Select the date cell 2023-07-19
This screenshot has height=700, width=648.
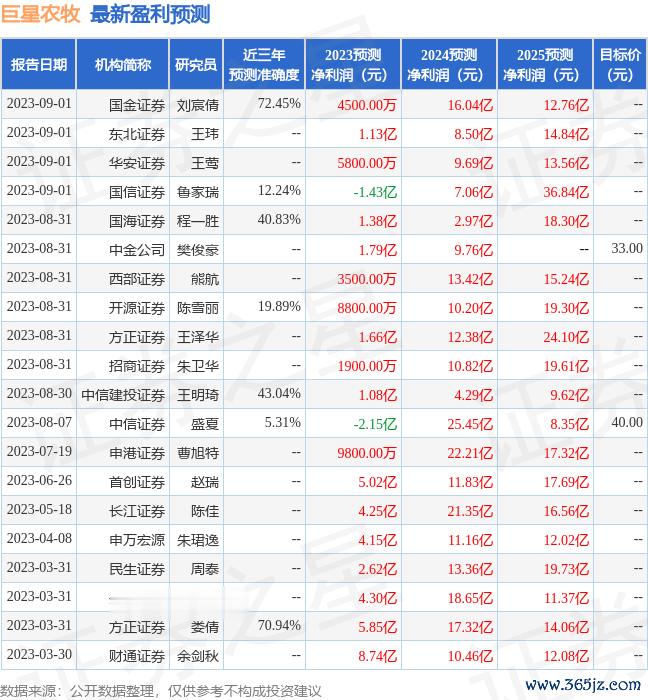(x=39, y=451)
